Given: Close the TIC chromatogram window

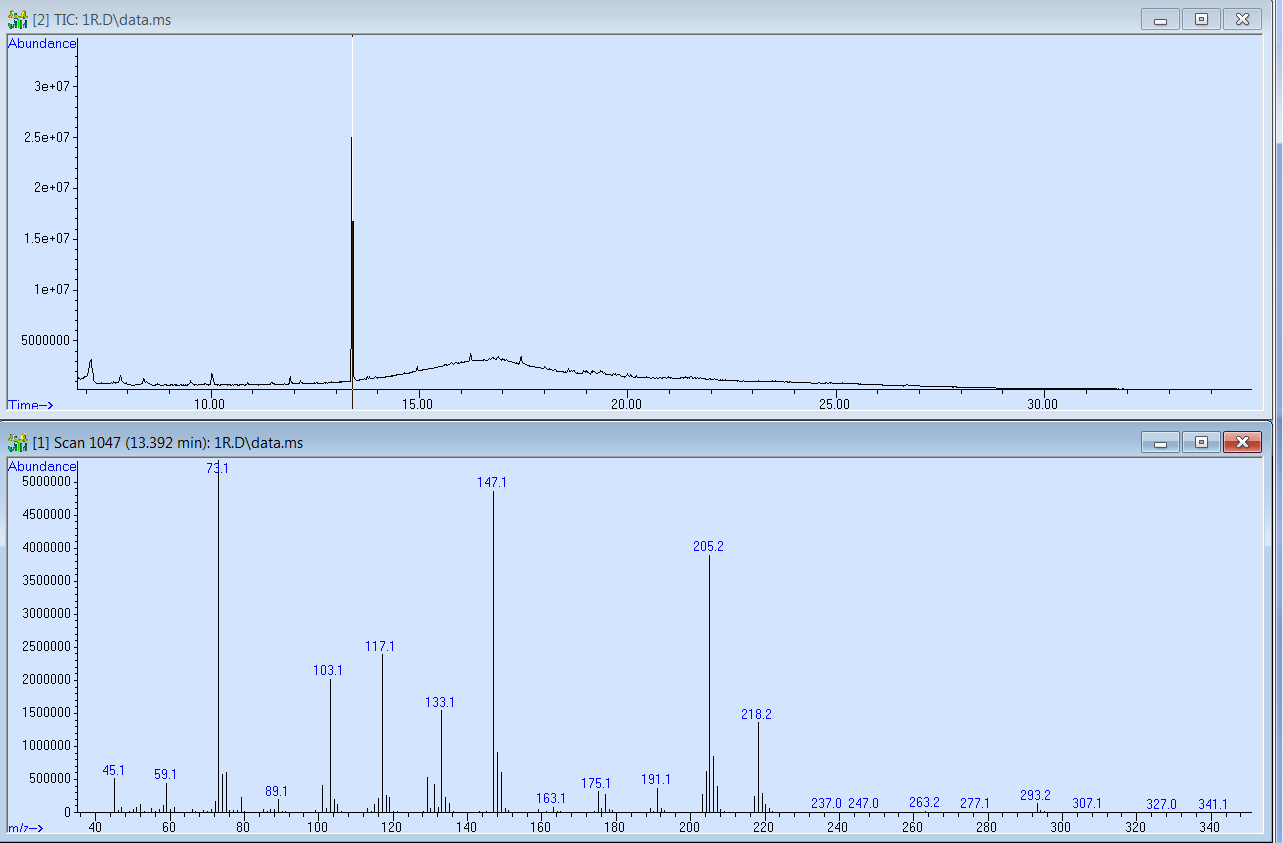Looking at the screenshot, I should tap(1242, 19).
